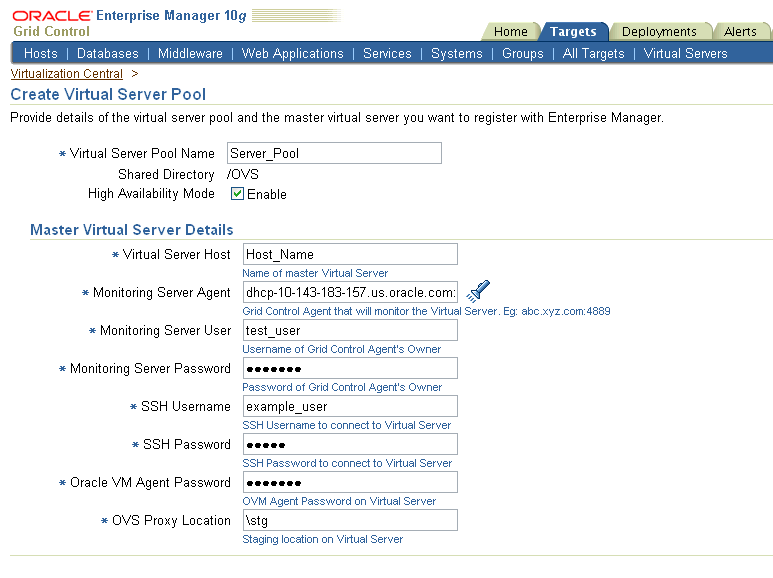
Task: Click hint text 'Name of master Virtual Server'
Action: click(x=315, y=273)
